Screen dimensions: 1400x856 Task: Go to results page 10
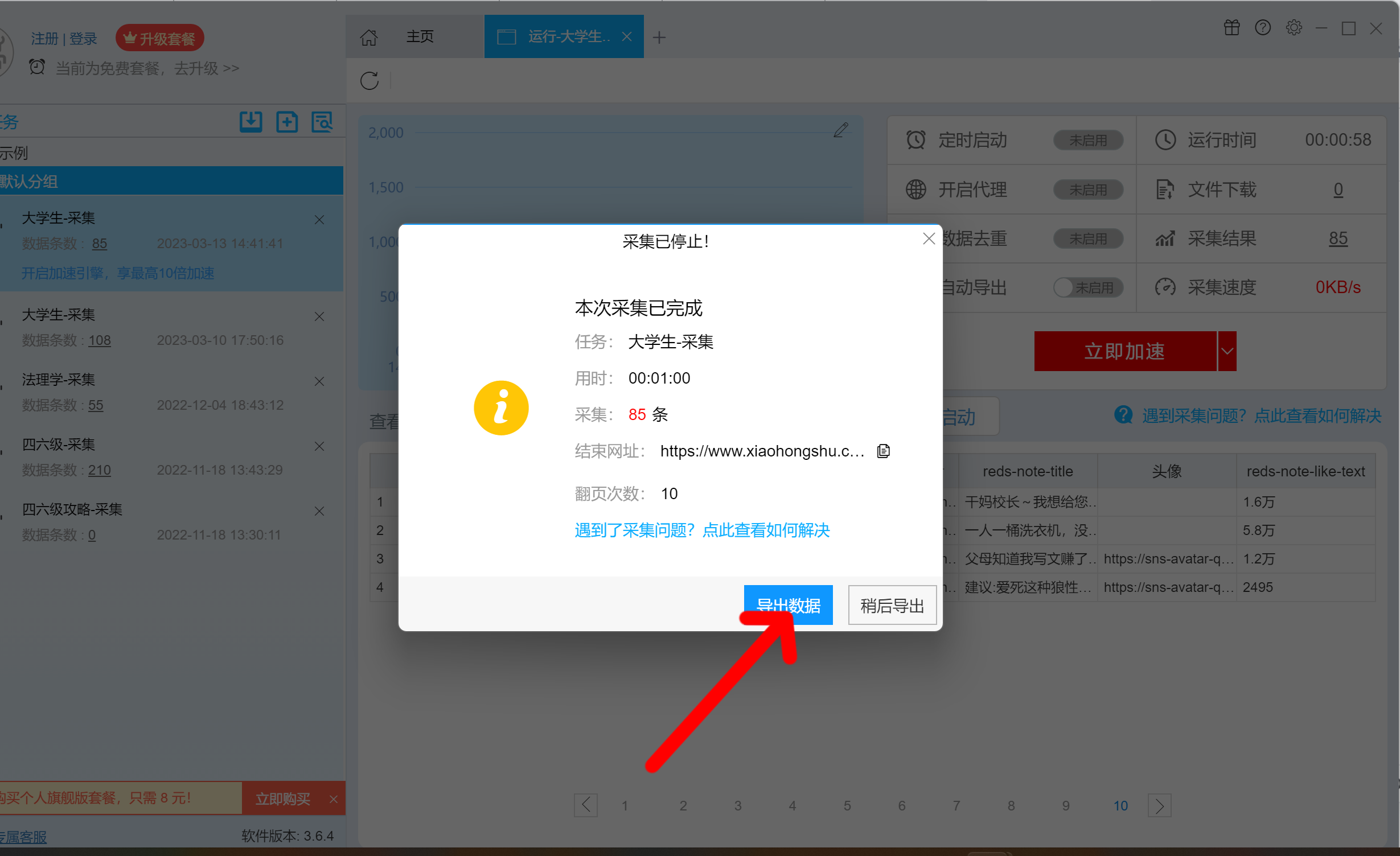coord(1120,806)
